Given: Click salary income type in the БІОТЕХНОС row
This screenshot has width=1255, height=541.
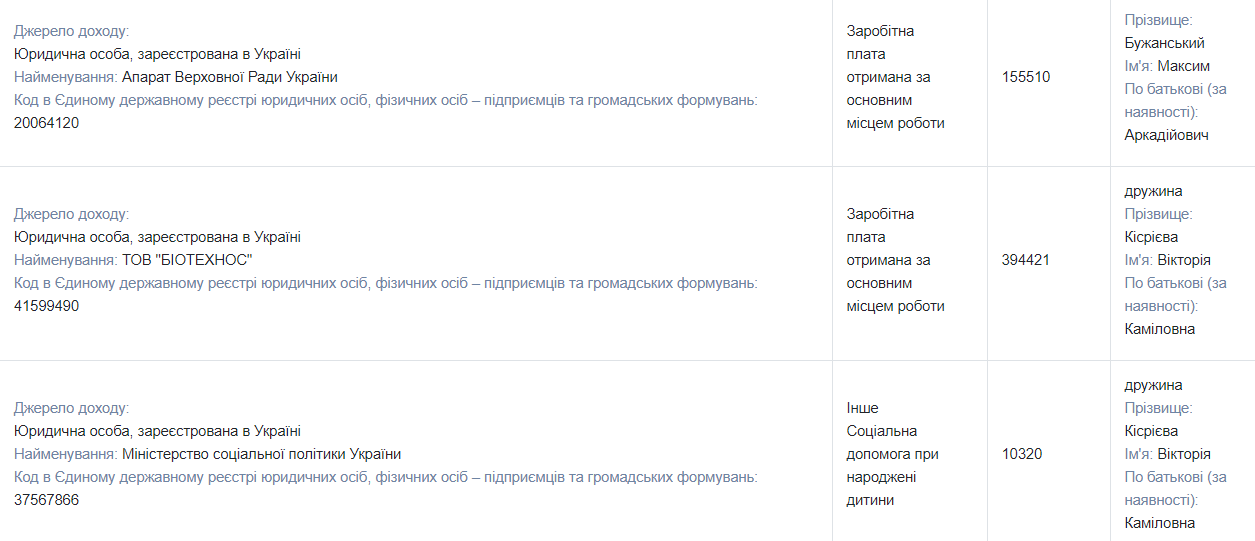Looking at the screenshot, I should pos(895,260).
